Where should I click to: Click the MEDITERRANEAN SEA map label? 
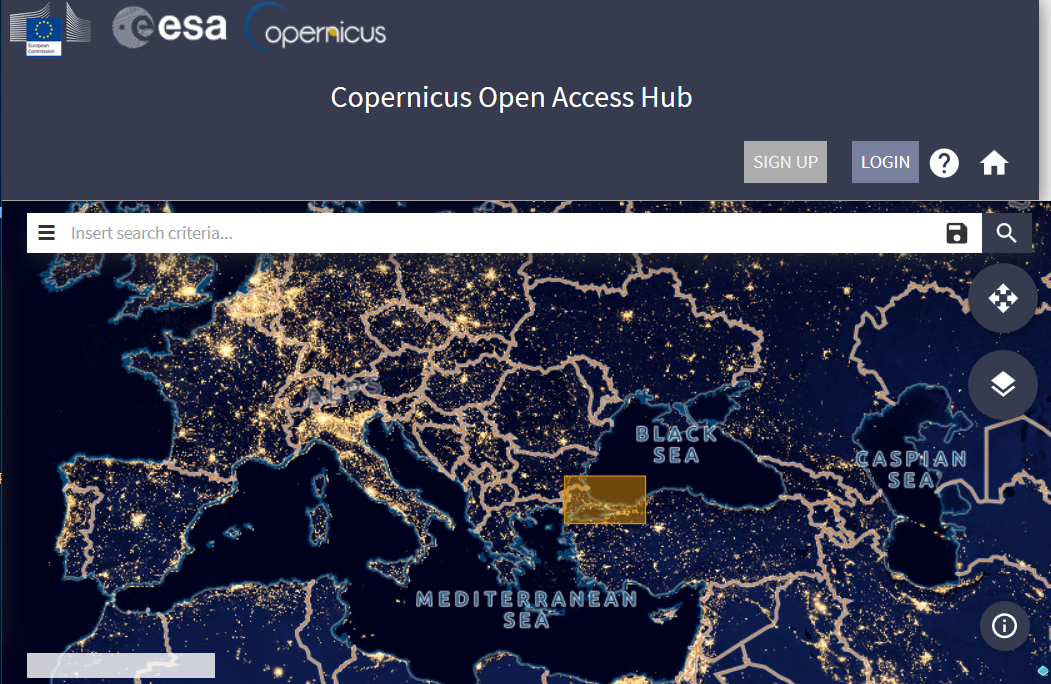(x=527, y=609)
